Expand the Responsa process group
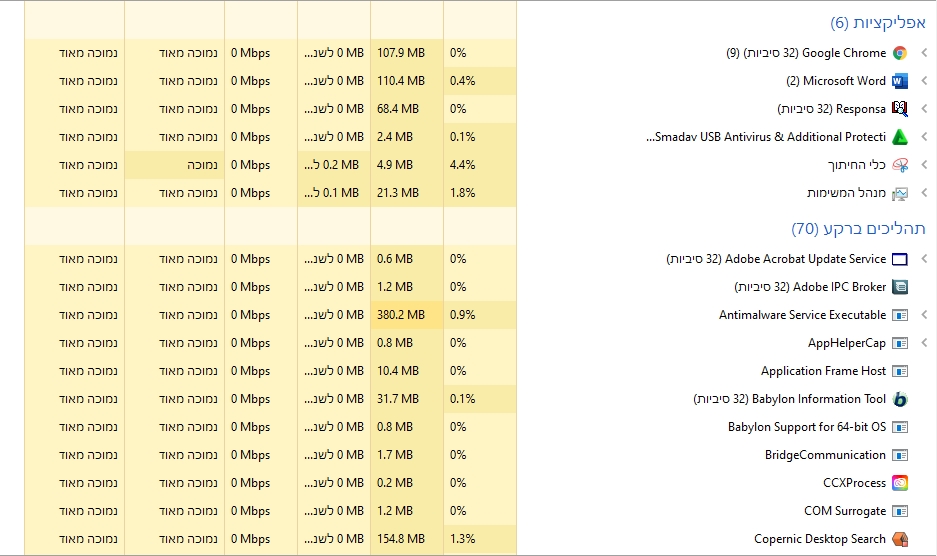Screen dimensions: 937x556 coord(924,109)
